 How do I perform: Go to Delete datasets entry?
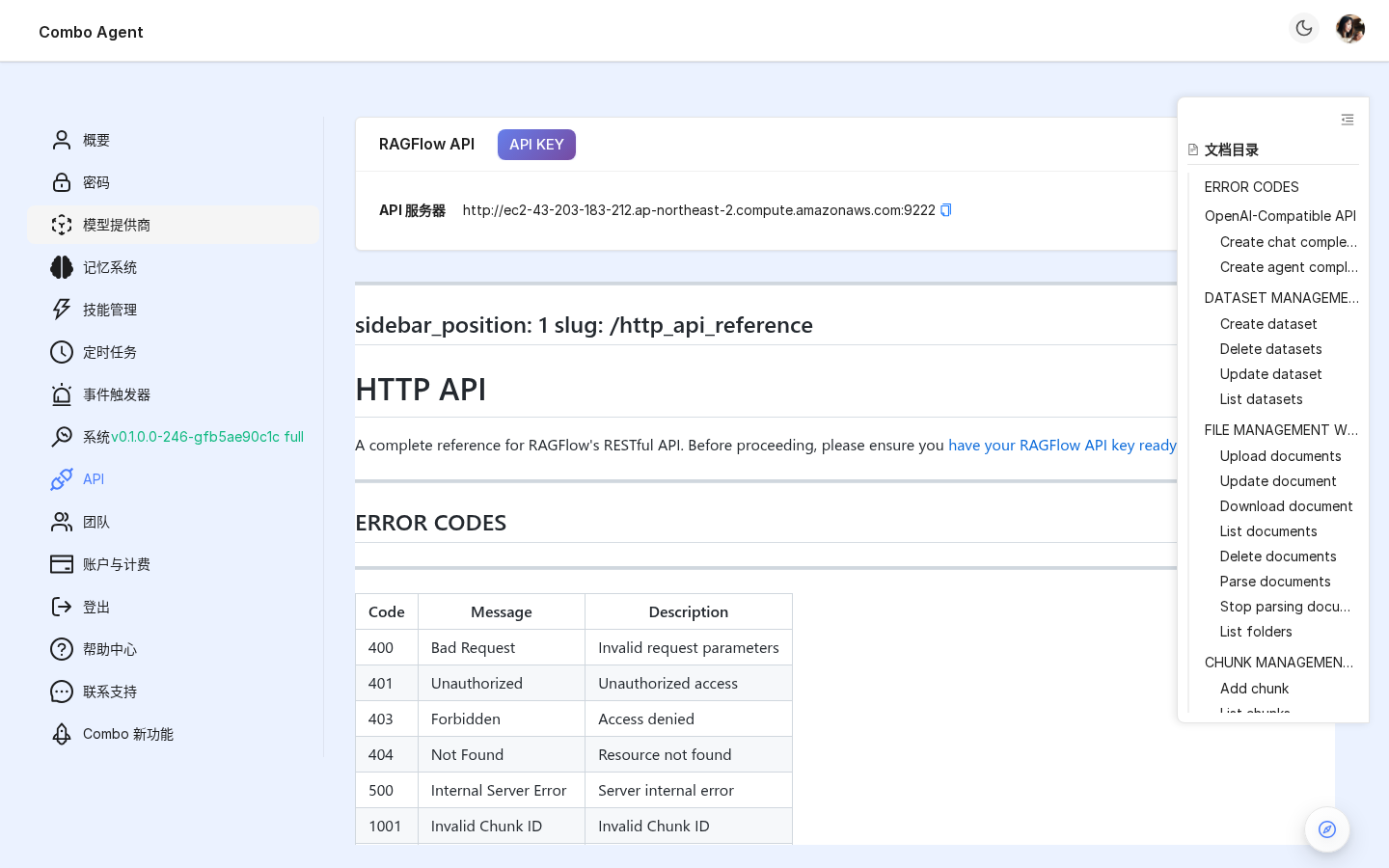point(1270,349)
